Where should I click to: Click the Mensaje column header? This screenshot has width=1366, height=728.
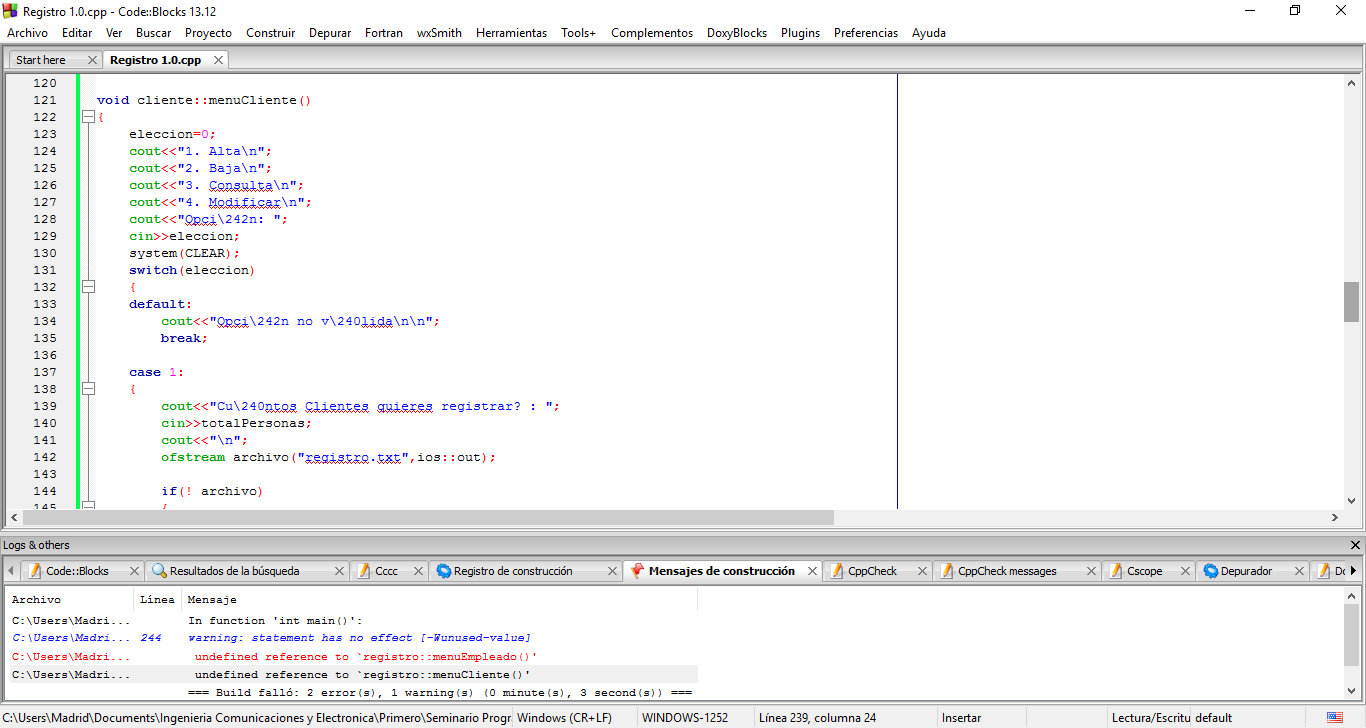pyautogui.click(x=439, y=600)
